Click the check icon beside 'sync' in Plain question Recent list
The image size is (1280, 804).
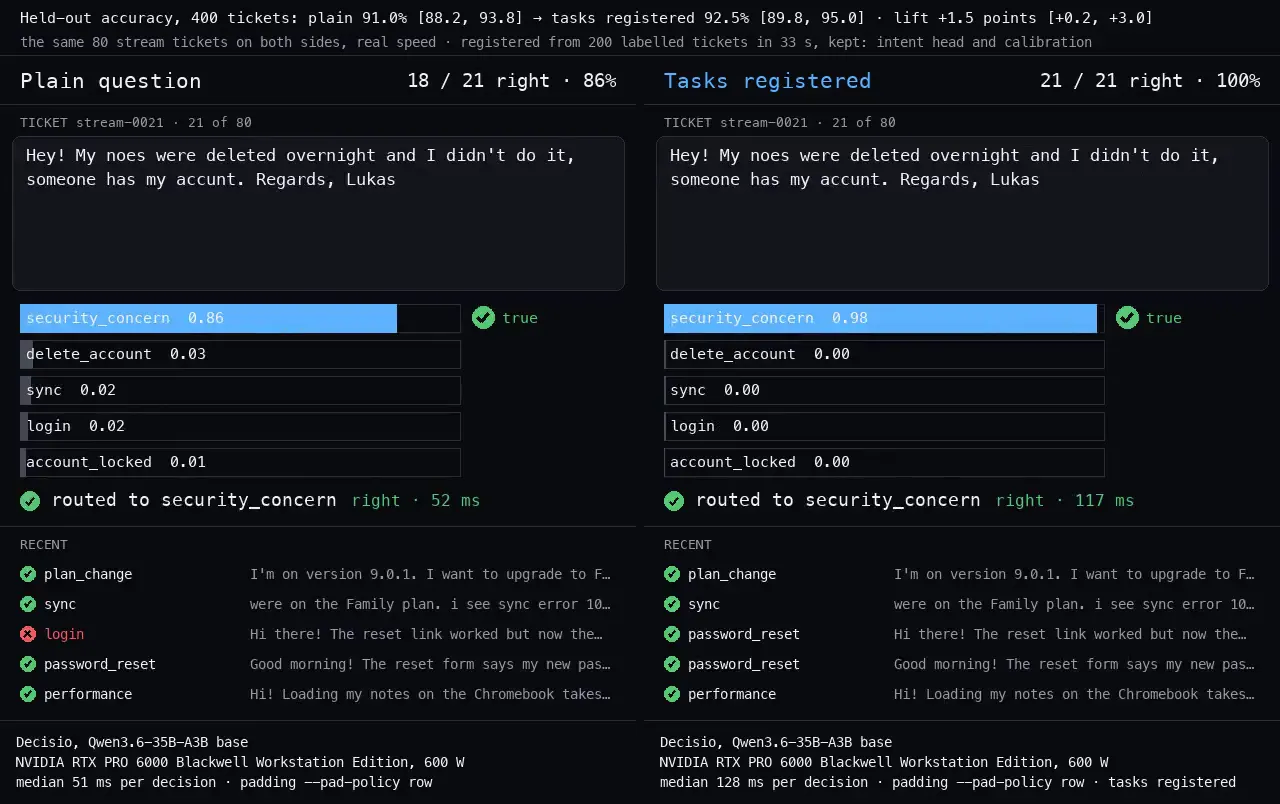[x=28, y=604]
